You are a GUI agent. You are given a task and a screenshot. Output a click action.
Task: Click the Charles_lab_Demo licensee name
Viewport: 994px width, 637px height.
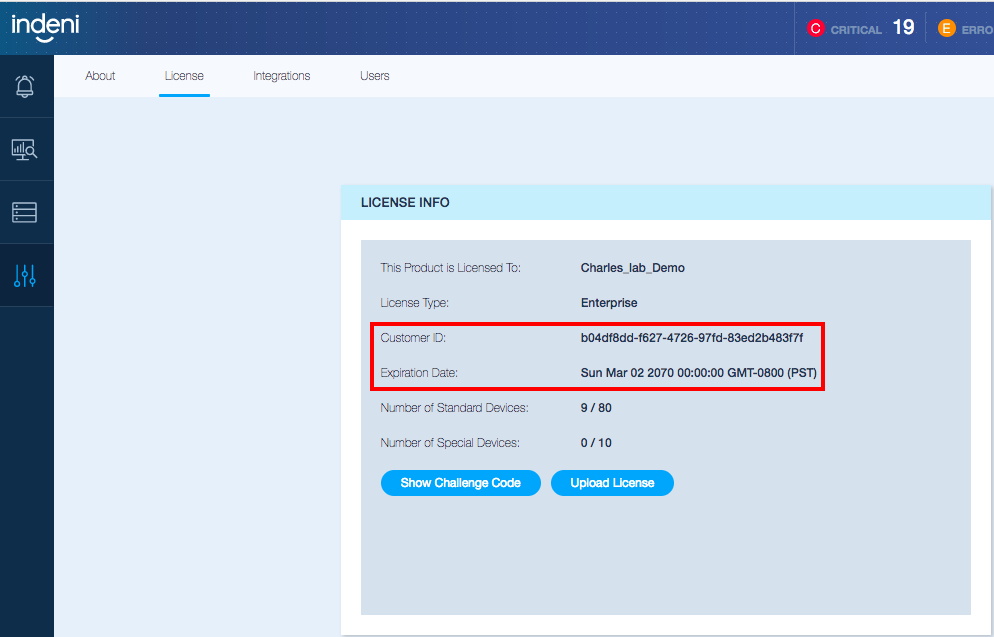(x=632, y=268)
